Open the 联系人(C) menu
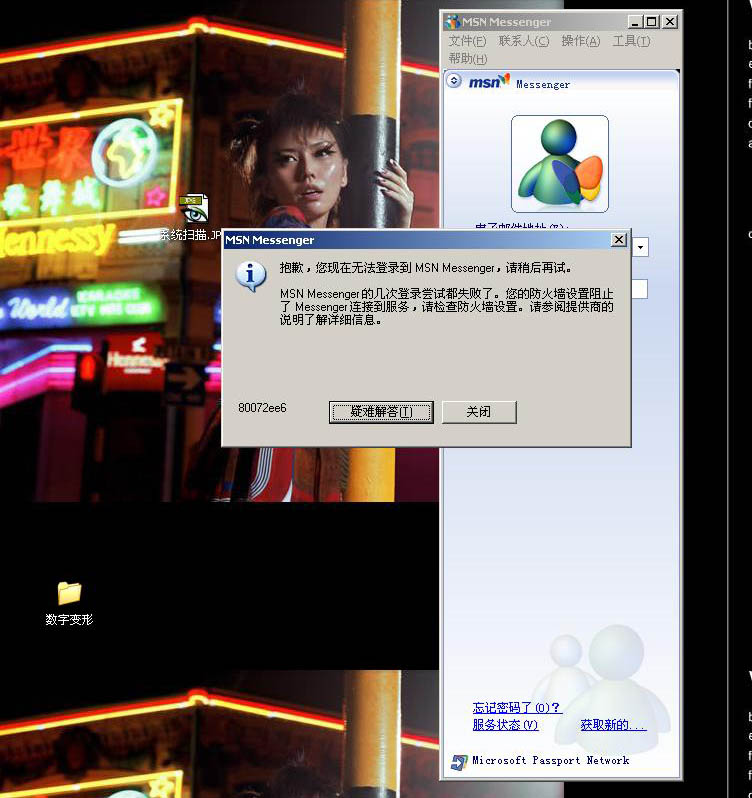The image size is (752, 798). [524, 41]
